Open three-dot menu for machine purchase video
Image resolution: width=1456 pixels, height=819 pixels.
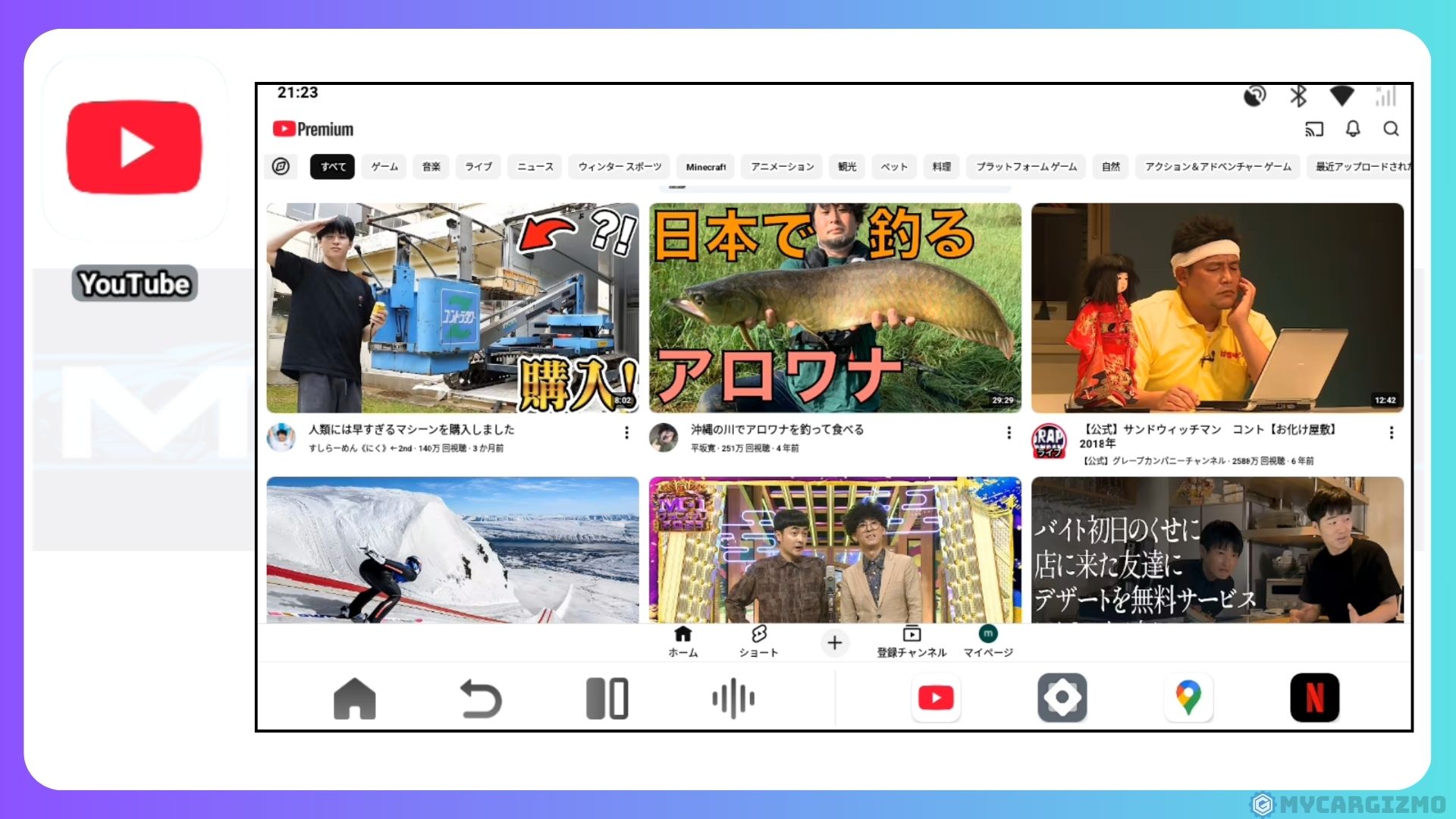pos(626,432)
